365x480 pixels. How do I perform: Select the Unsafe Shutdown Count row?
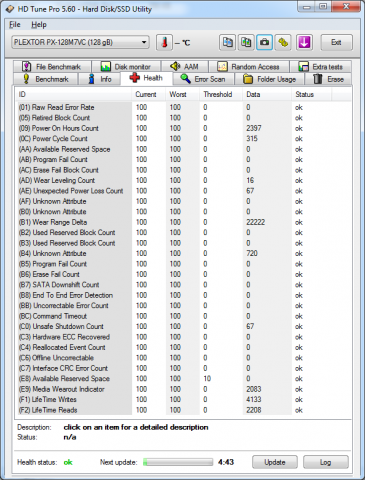tap(183, 326)
